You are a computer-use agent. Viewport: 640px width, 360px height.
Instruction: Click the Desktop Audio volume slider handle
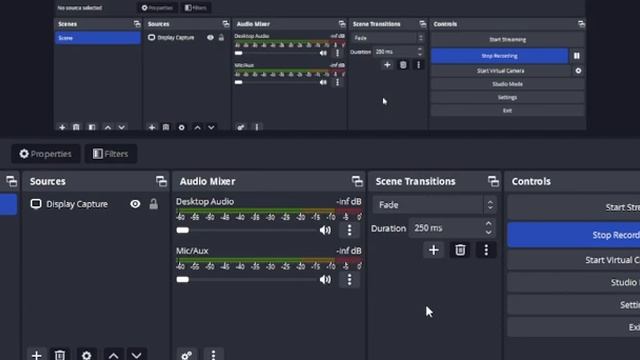(182, 230)
